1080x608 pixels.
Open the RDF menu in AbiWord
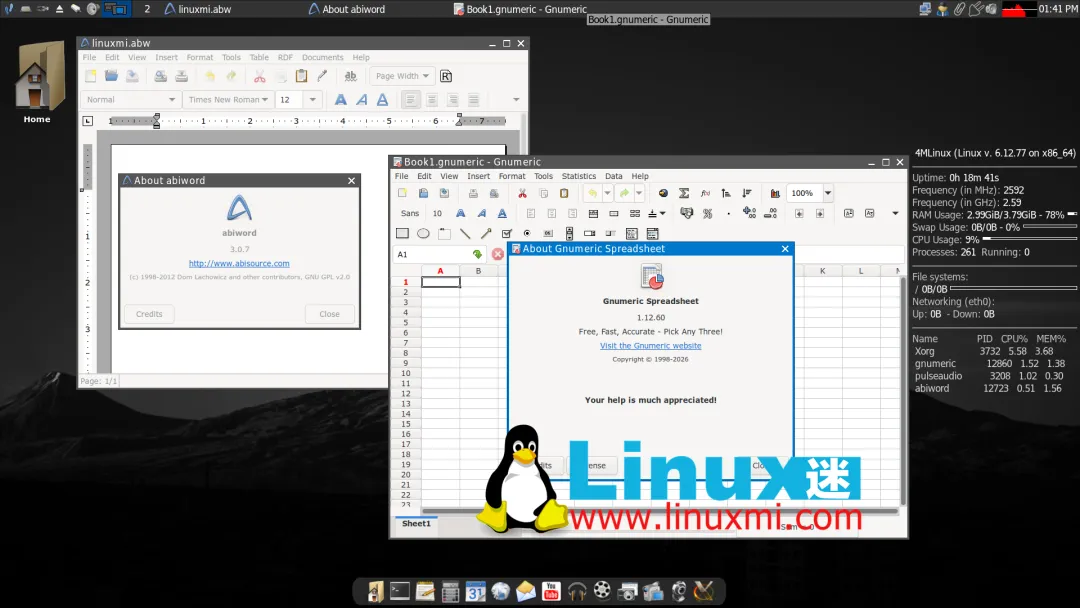[x=285, y=58]
